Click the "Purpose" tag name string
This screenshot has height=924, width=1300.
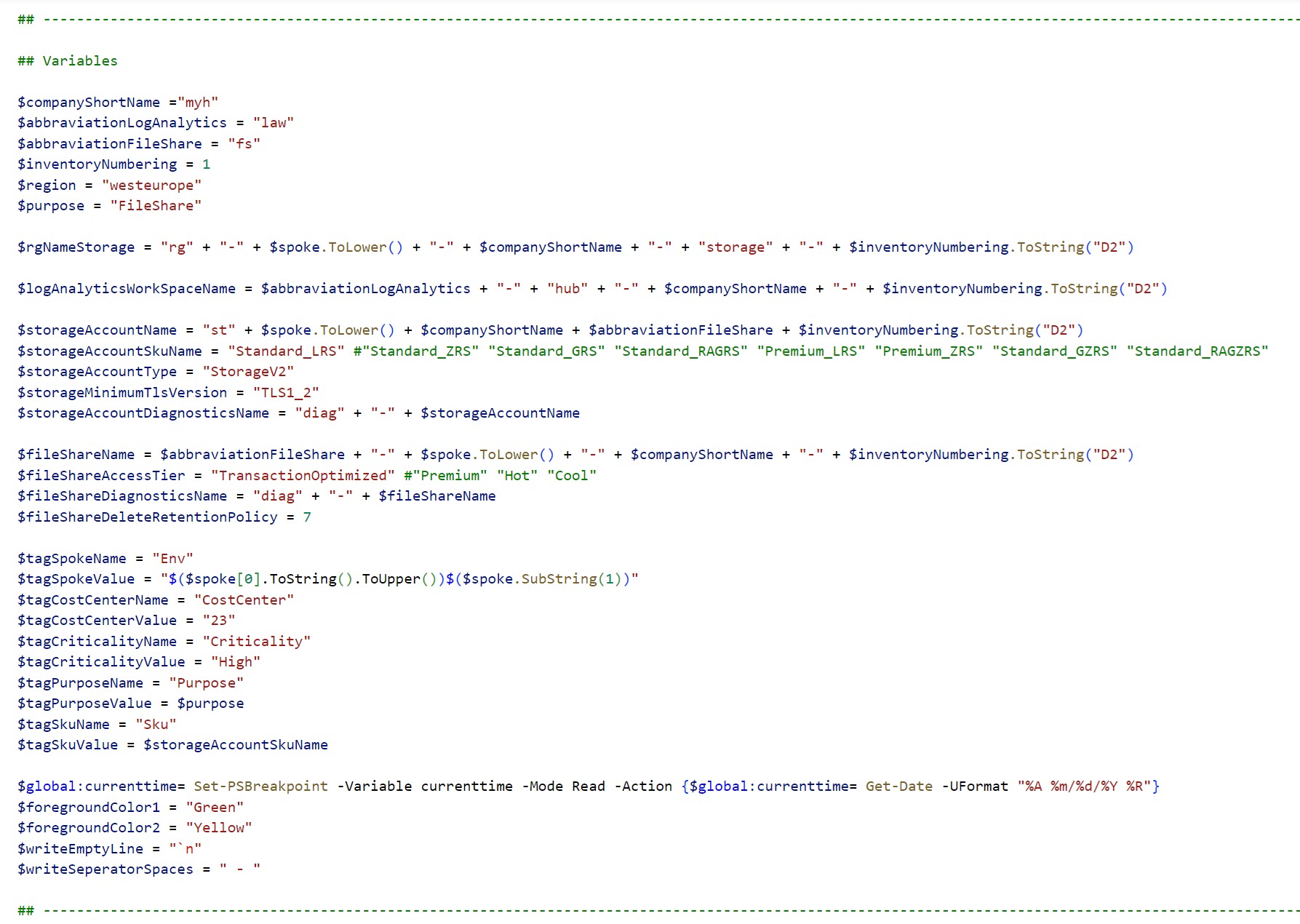tap(207, 683)
